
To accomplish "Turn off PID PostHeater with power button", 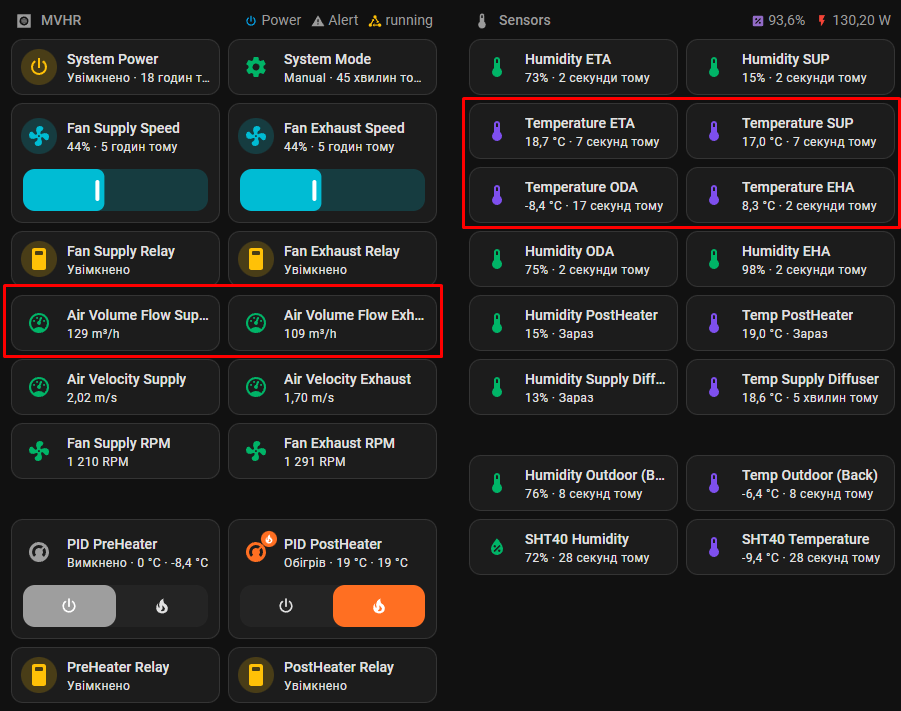I will (x=286, y=606).
